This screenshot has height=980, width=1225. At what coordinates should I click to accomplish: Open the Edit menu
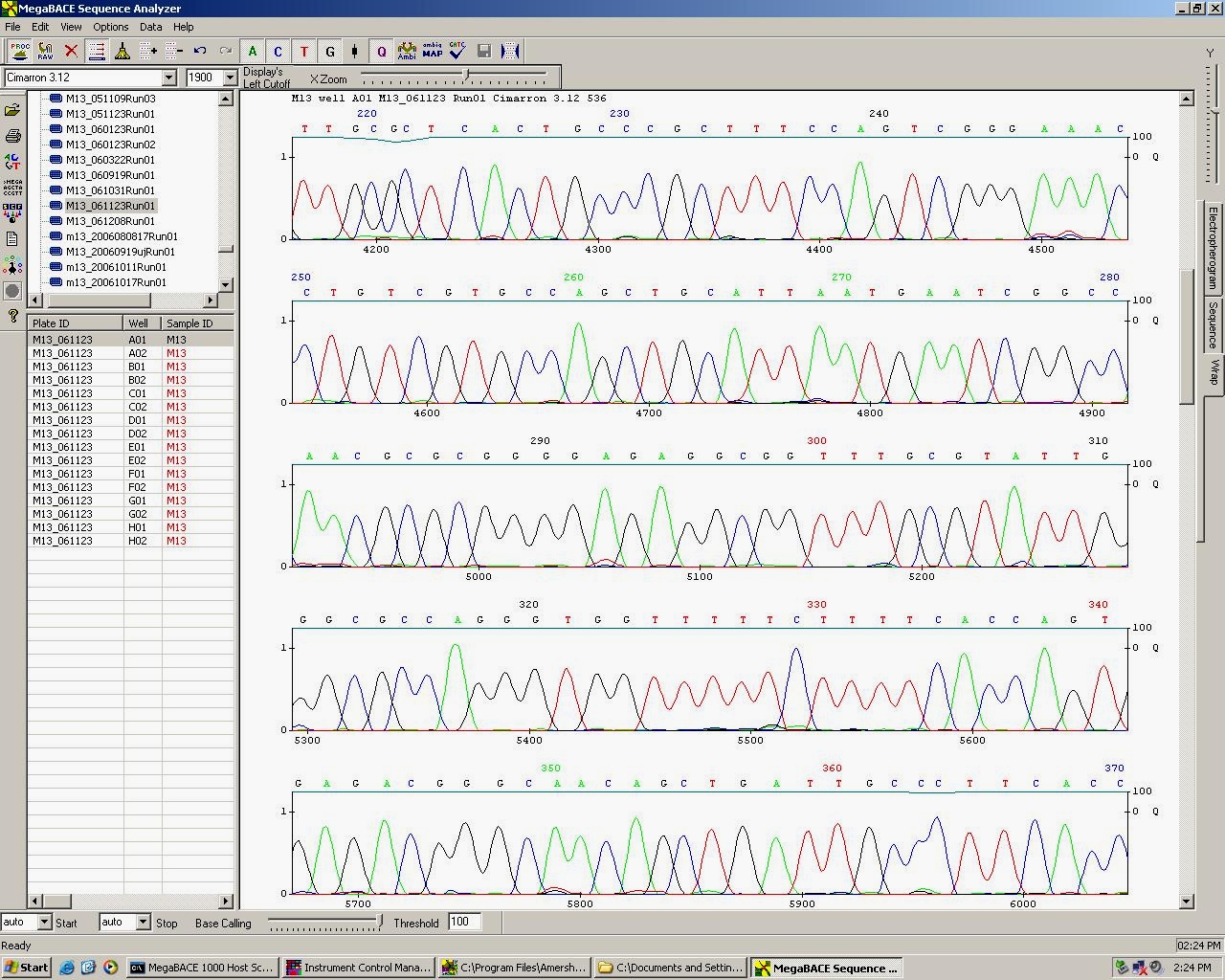point(40,27)
